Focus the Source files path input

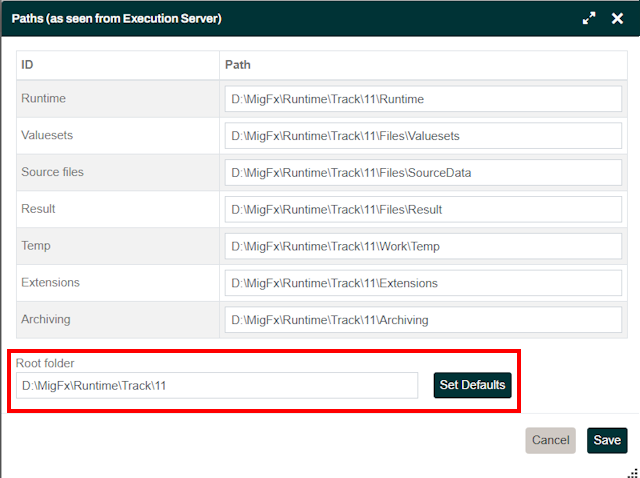(x=424, y=173)
